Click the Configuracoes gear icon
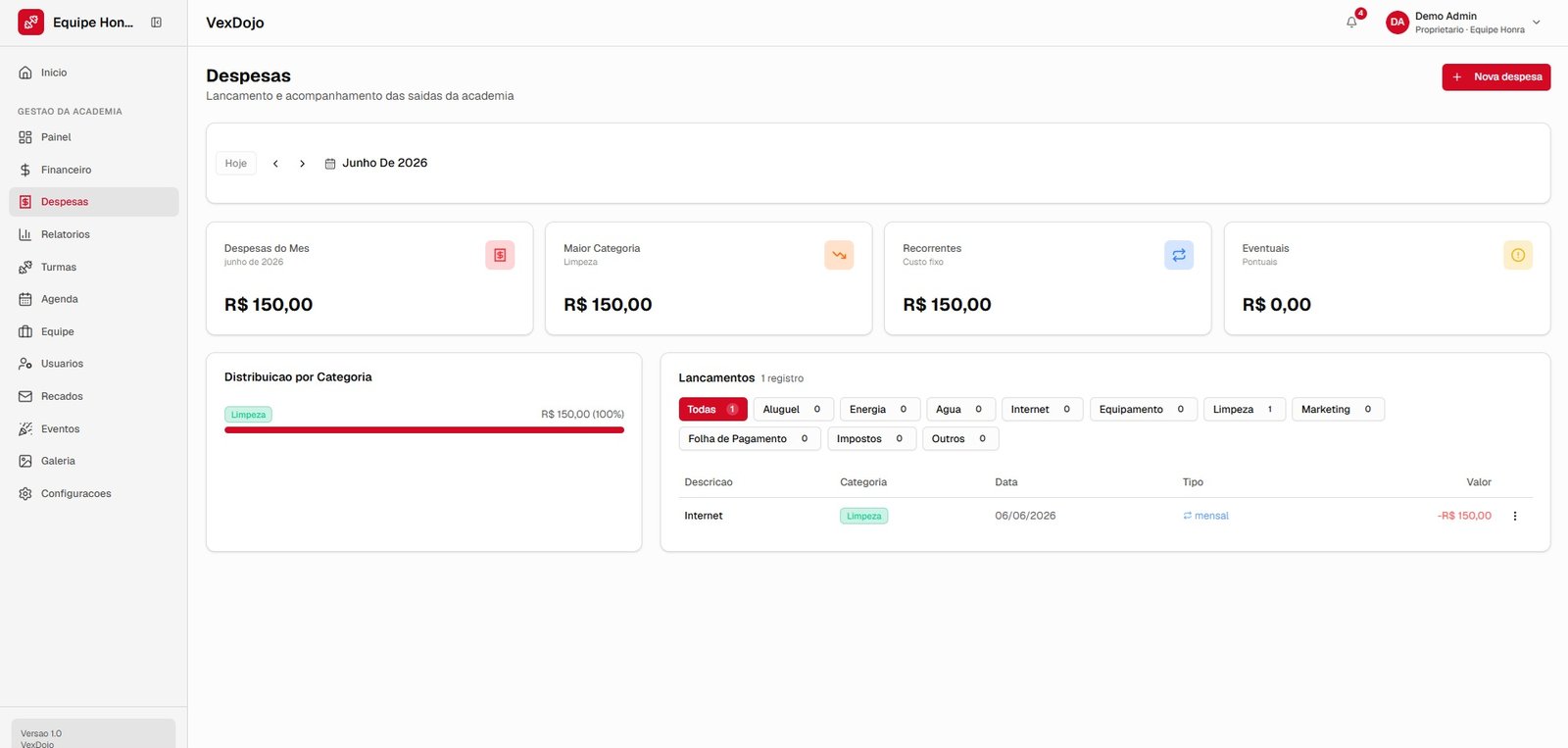 25,493
